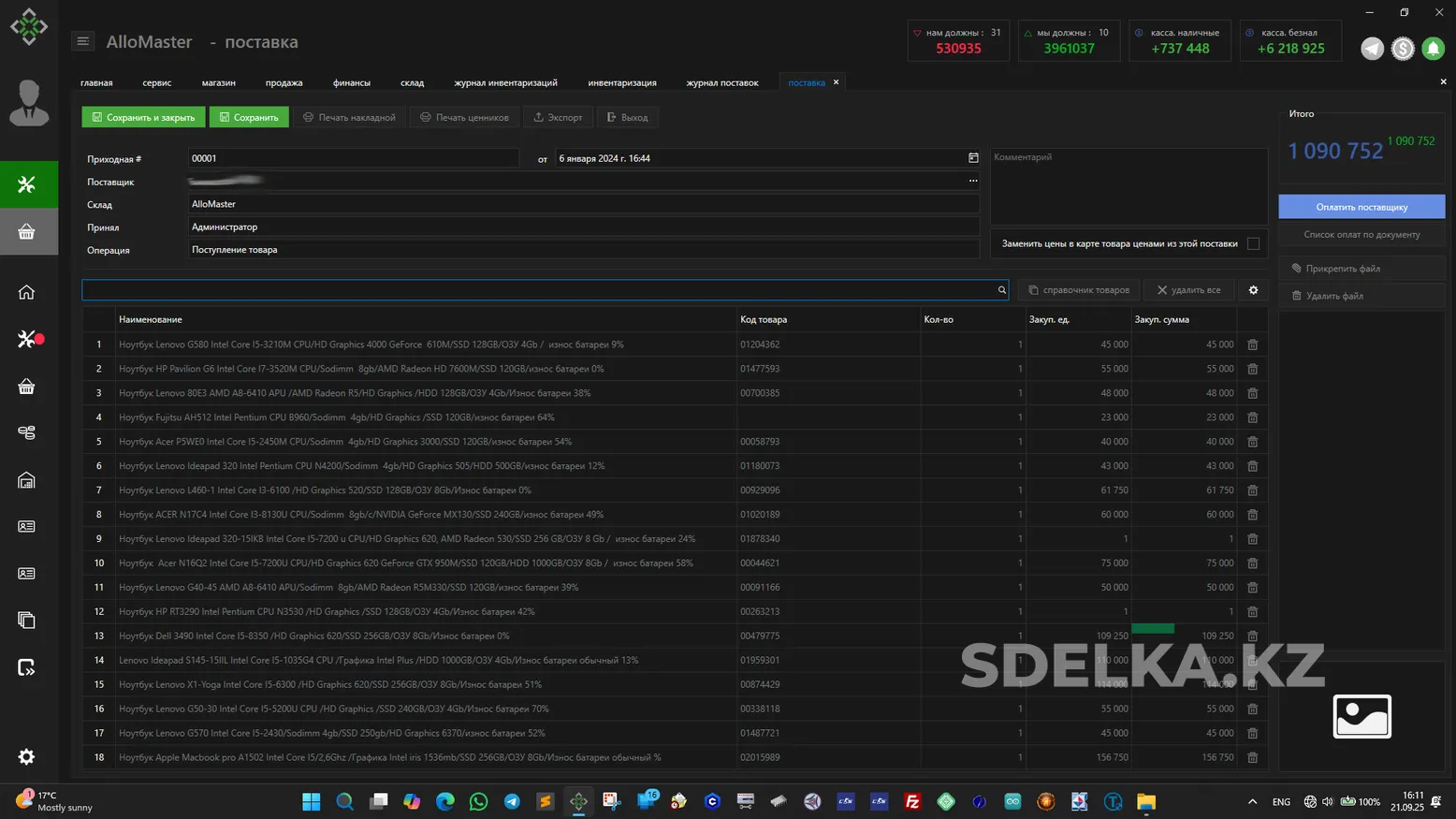Open the финансы menu tab
This screenshot has height=819, width=1456.
click(x=351, y=82)
